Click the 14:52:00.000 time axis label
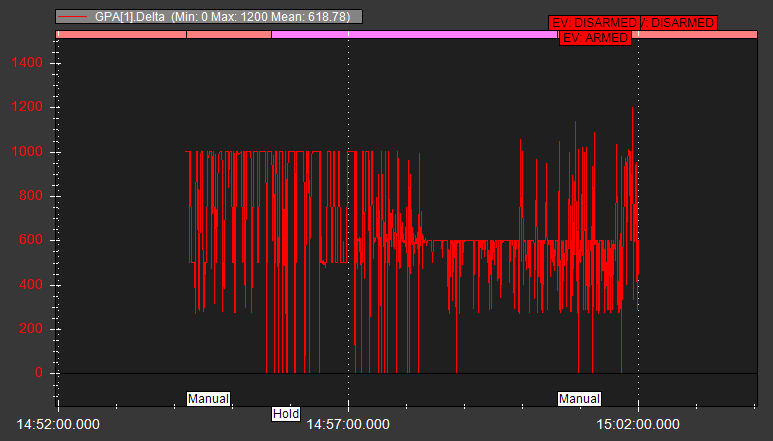Image resolution: width=773 pixels, height=441 pixels. click(x=58, y=424)
